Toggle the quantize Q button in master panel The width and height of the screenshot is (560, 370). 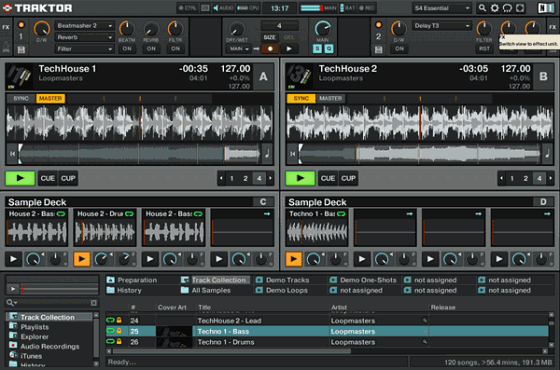(x=329, y=49)
